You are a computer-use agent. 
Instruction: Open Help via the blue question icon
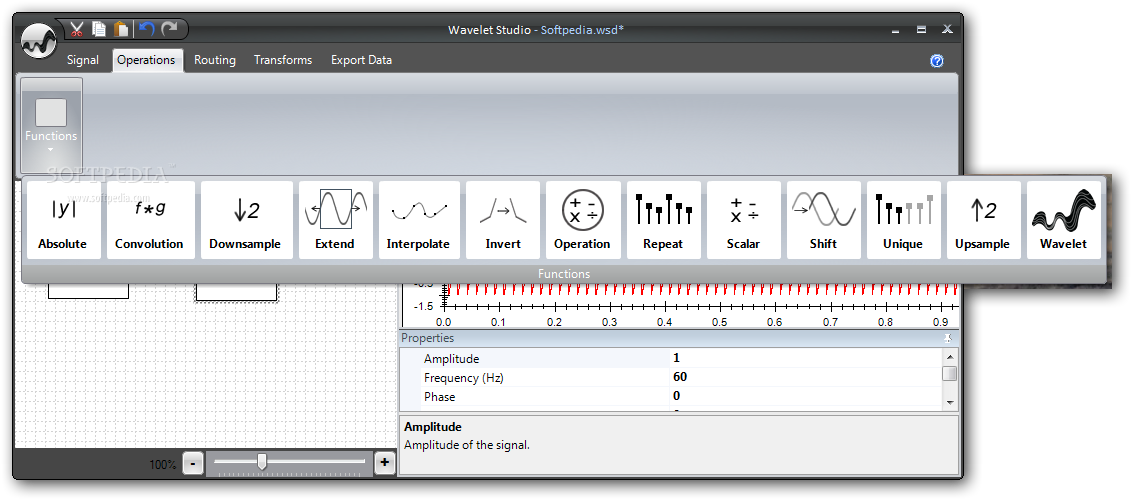click(937, 61)
